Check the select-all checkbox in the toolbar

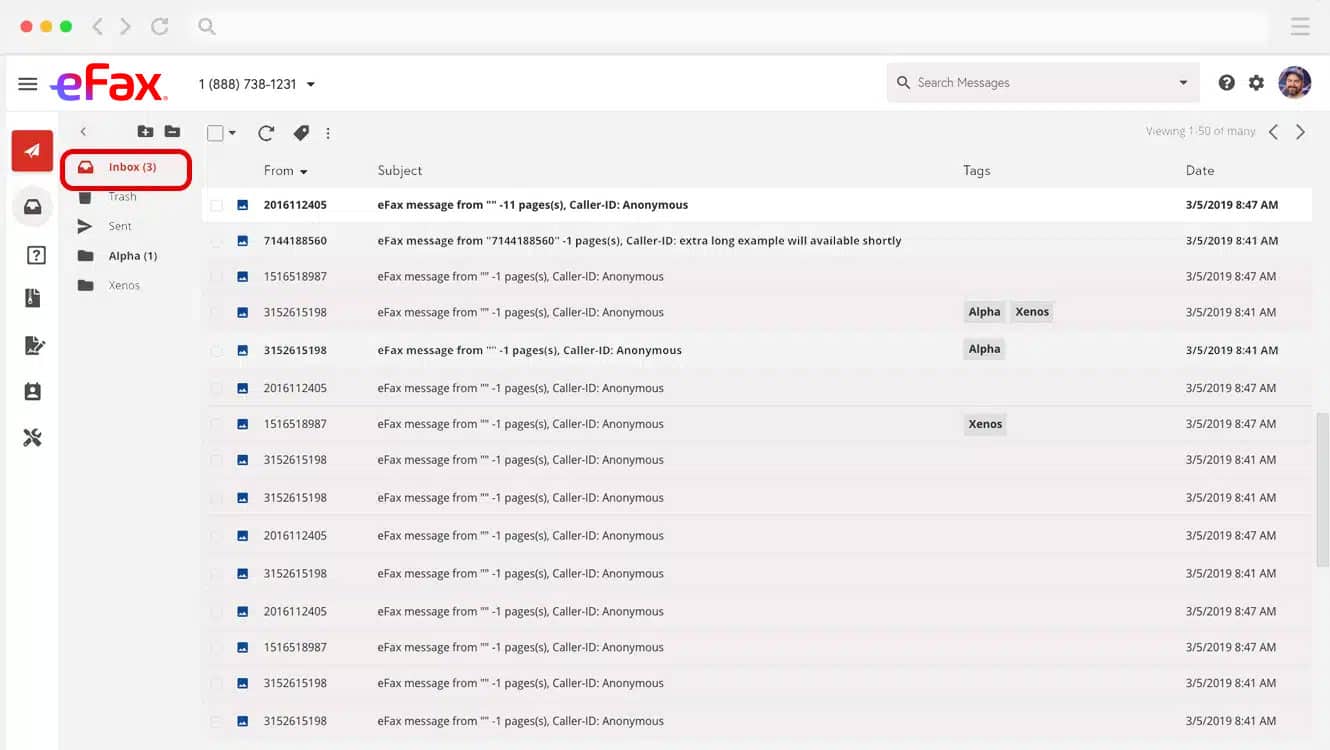click(x=215, y=131)
